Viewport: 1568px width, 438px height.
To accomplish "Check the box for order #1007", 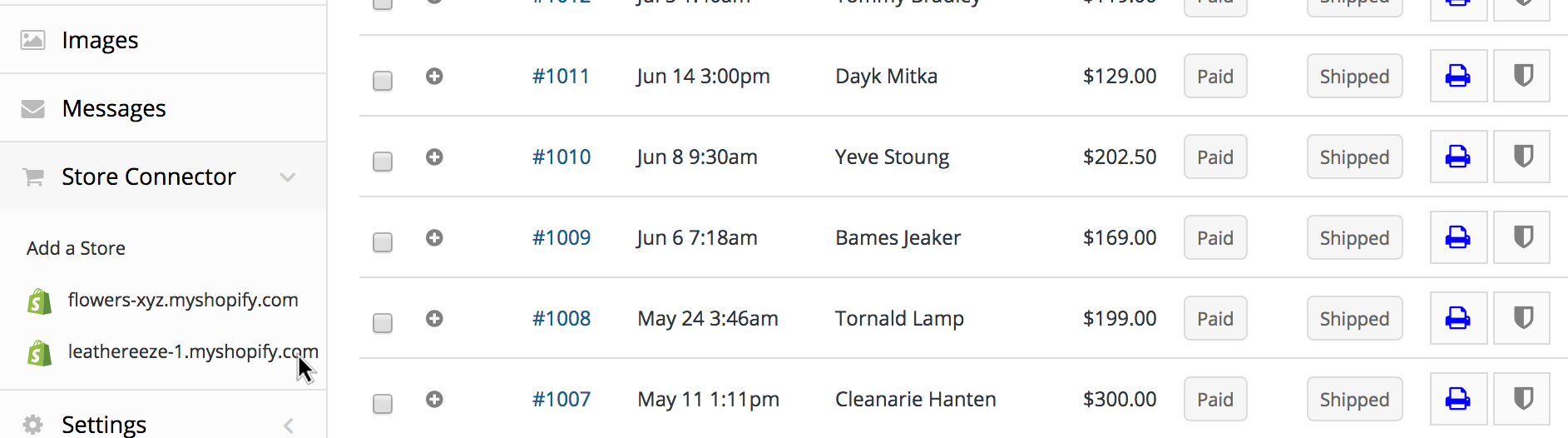I will click(x=383, y=404).
